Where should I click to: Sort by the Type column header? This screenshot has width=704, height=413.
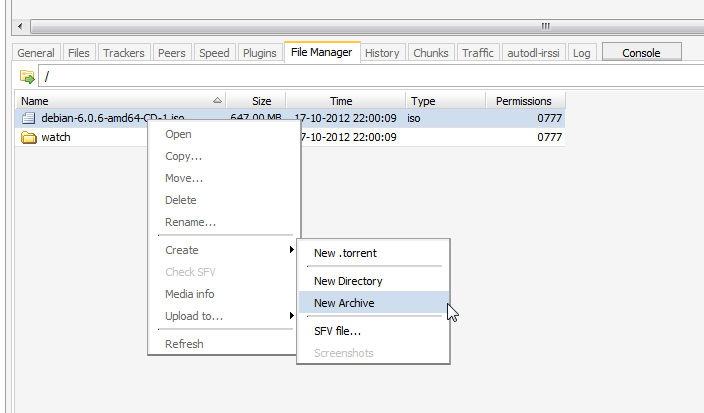coord(445,101)
